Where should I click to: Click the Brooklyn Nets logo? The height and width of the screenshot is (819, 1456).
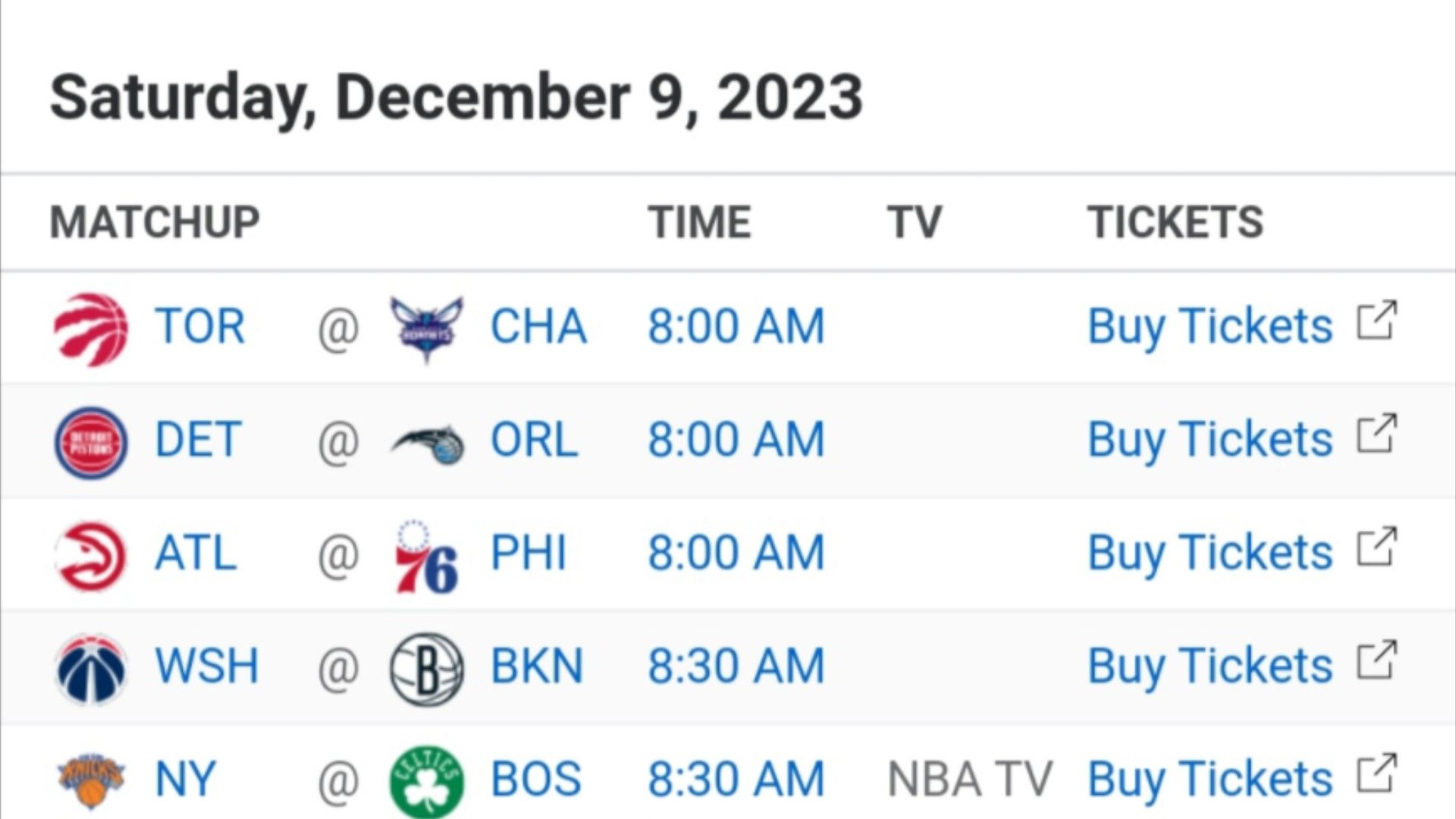427,669
